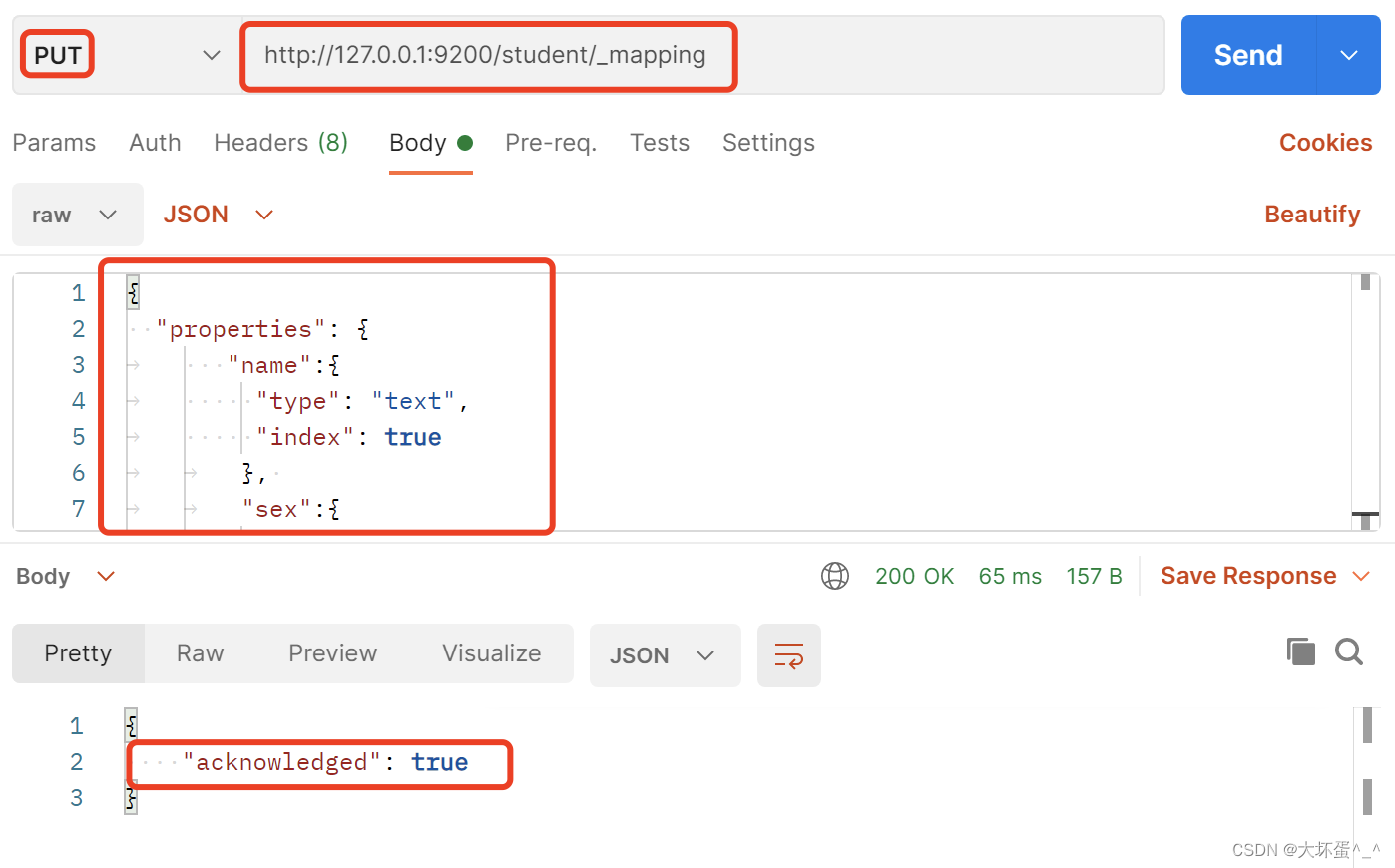Click the "acknowledged": true response line
1395x868 pixels.
point(325,762)
